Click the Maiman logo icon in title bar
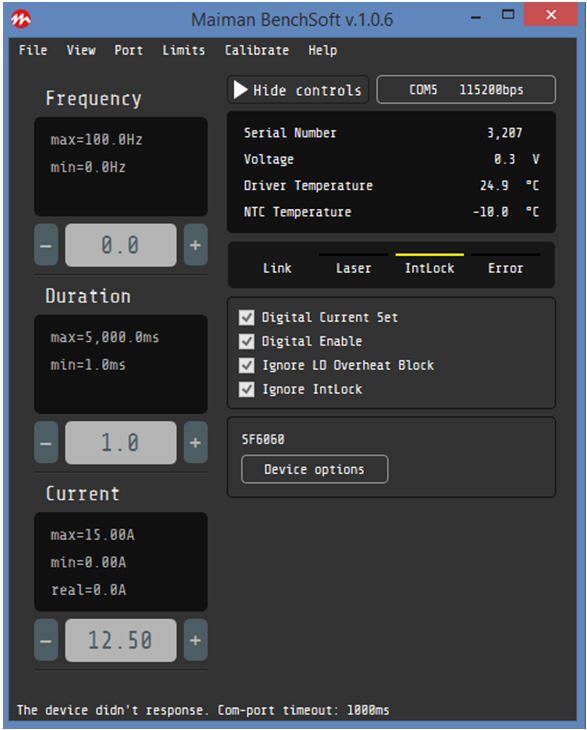This screenshot has height=730, width=587. [20, 19]
